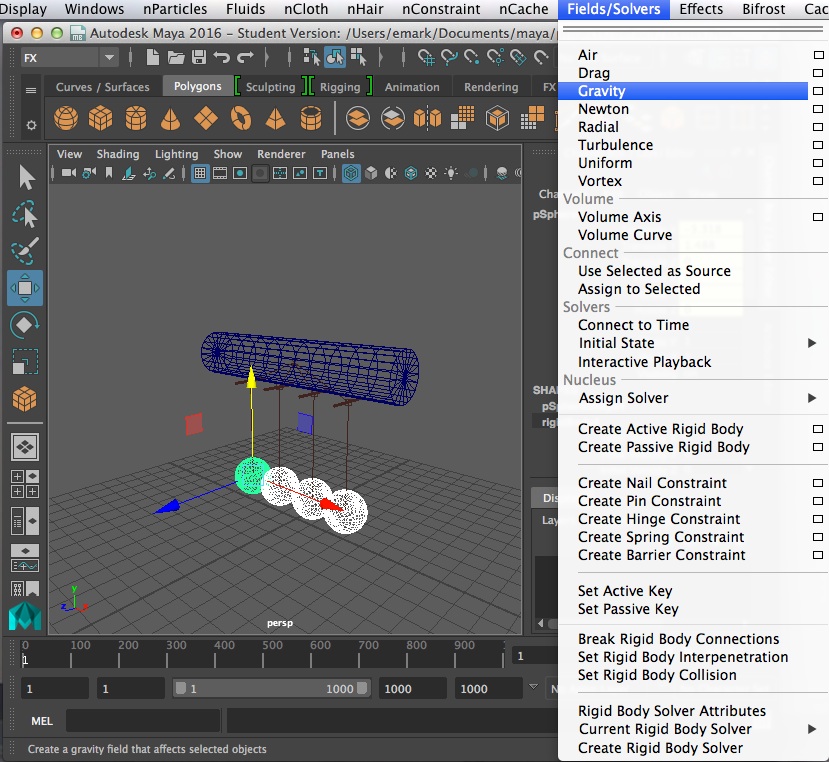Open the Gravity option box
The width and height of the screenshot is (829, 762).
click(x=818, y=91)
